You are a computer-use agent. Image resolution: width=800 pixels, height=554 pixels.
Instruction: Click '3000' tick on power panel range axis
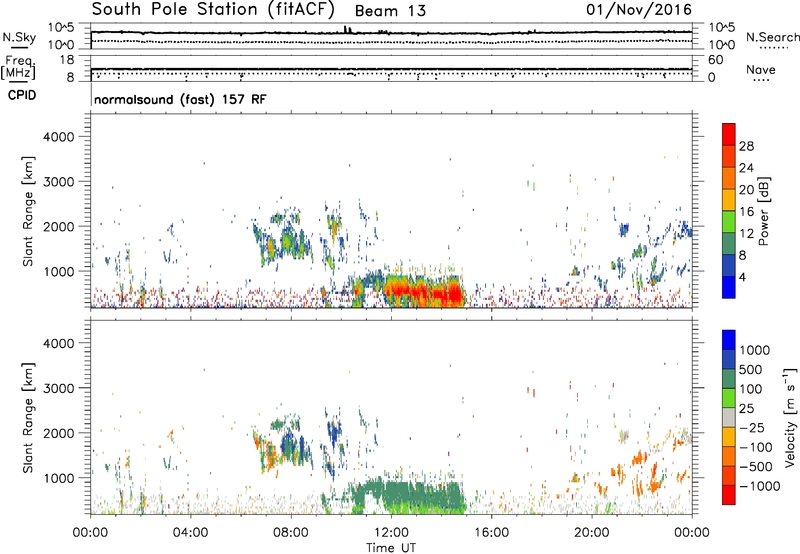[59, 182]
